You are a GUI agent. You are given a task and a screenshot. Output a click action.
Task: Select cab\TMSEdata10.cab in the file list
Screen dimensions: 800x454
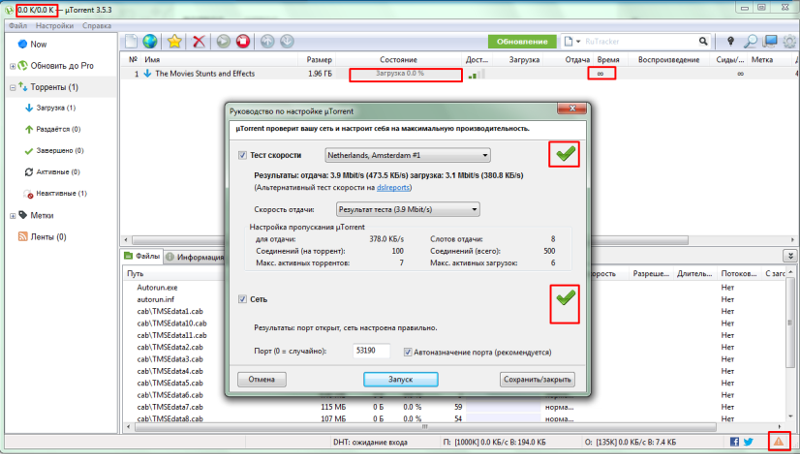click(172, 323)
